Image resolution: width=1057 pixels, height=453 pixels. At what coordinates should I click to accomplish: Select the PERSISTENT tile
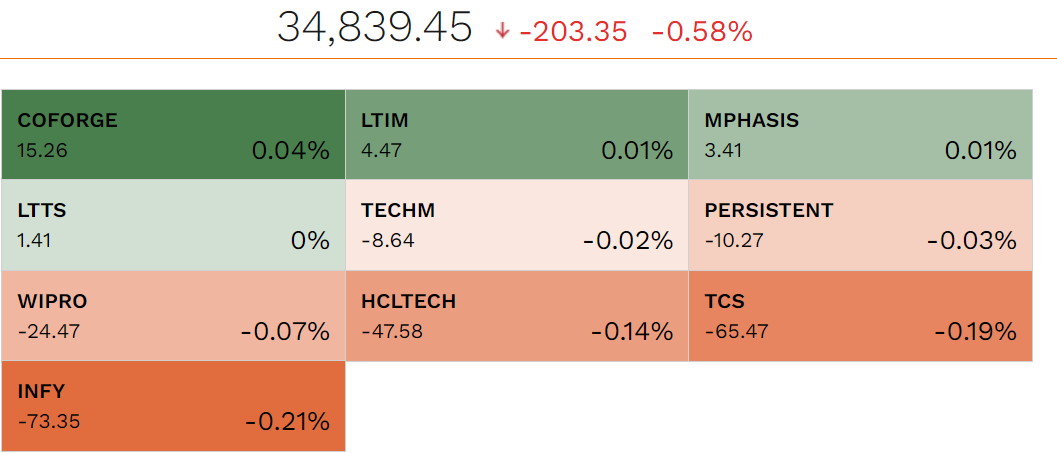(861, 225)
